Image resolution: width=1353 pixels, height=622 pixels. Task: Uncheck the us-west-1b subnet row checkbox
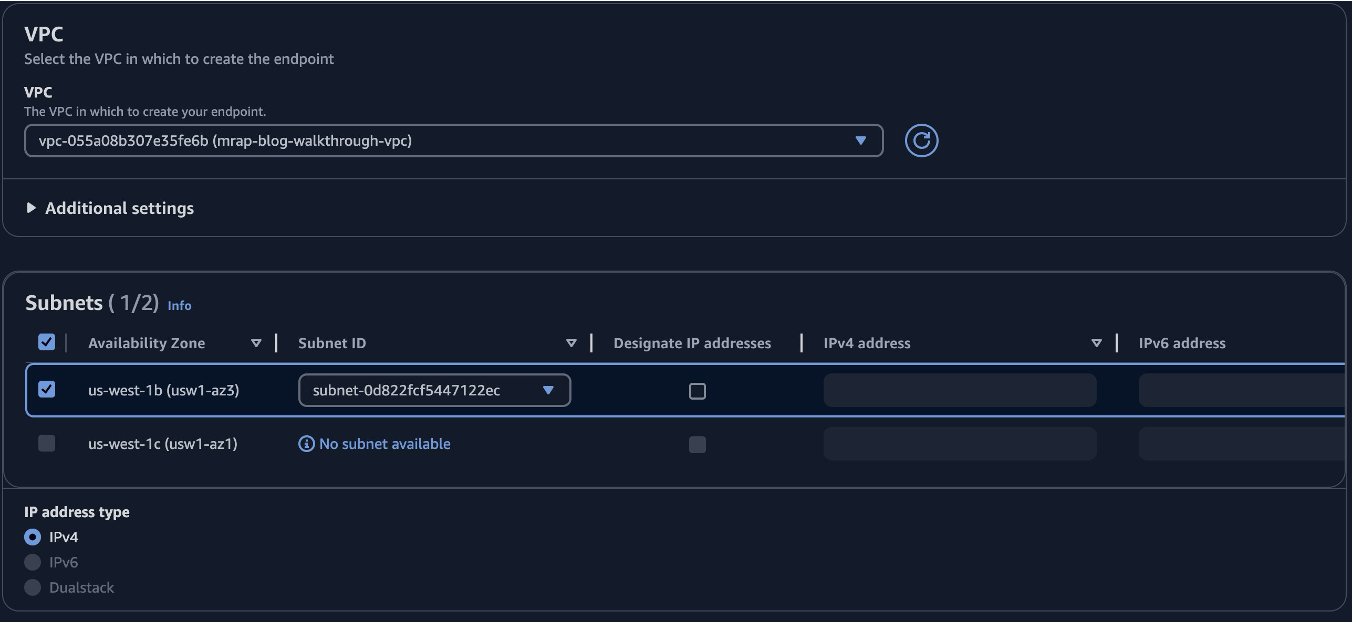pos(45,388)
